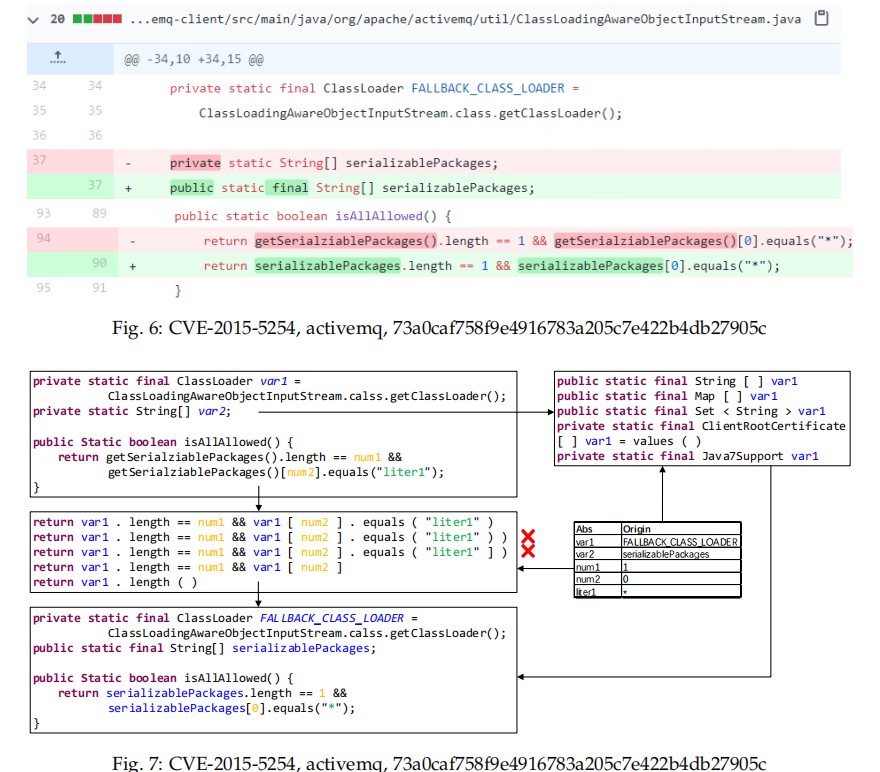Collapse the ClassLoadingAwareObjectInputStream.java file diff chevron
880x772 pixels.
point(33,20)
